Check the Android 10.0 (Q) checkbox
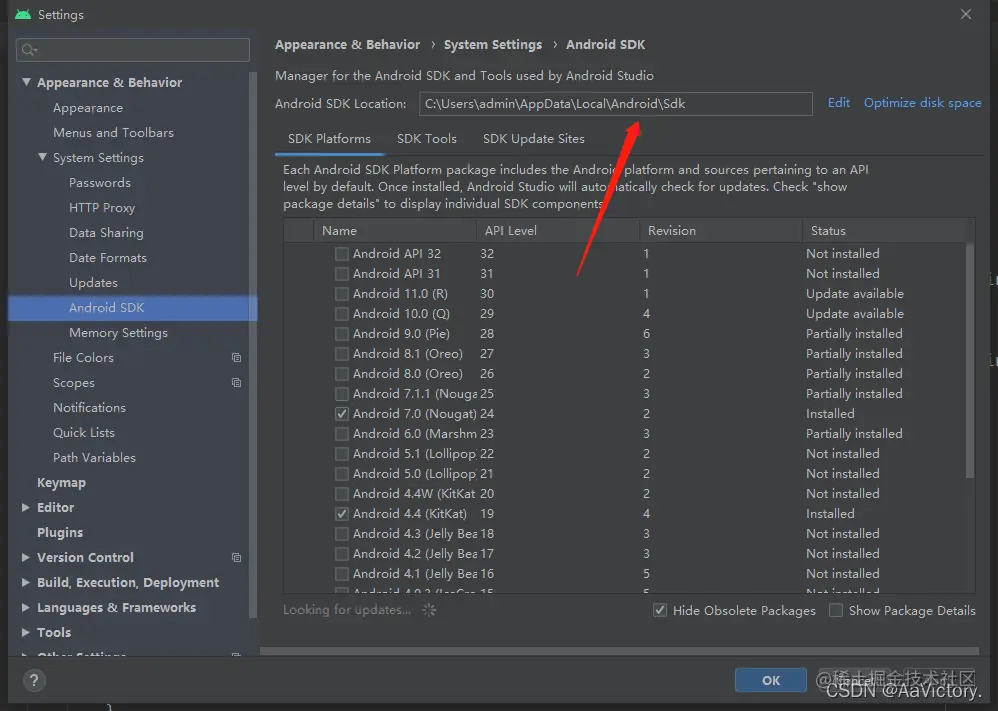 (x=342, y=314)
